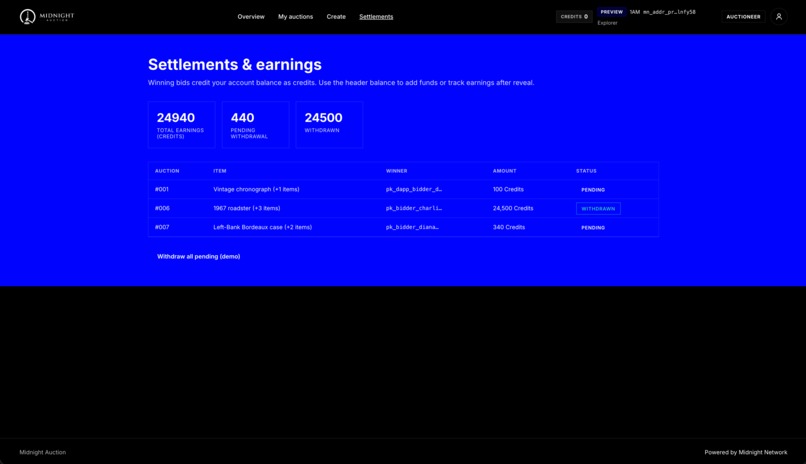Click winner pk_dapp_bidder_d…

pos(414,189)
